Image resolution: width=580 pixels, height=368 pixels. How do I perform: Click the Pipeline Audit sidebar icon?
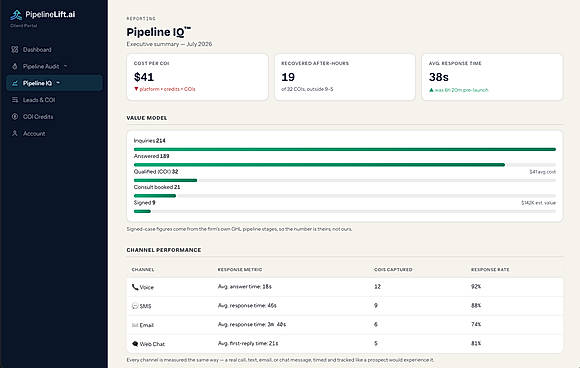tap(15, 66)
